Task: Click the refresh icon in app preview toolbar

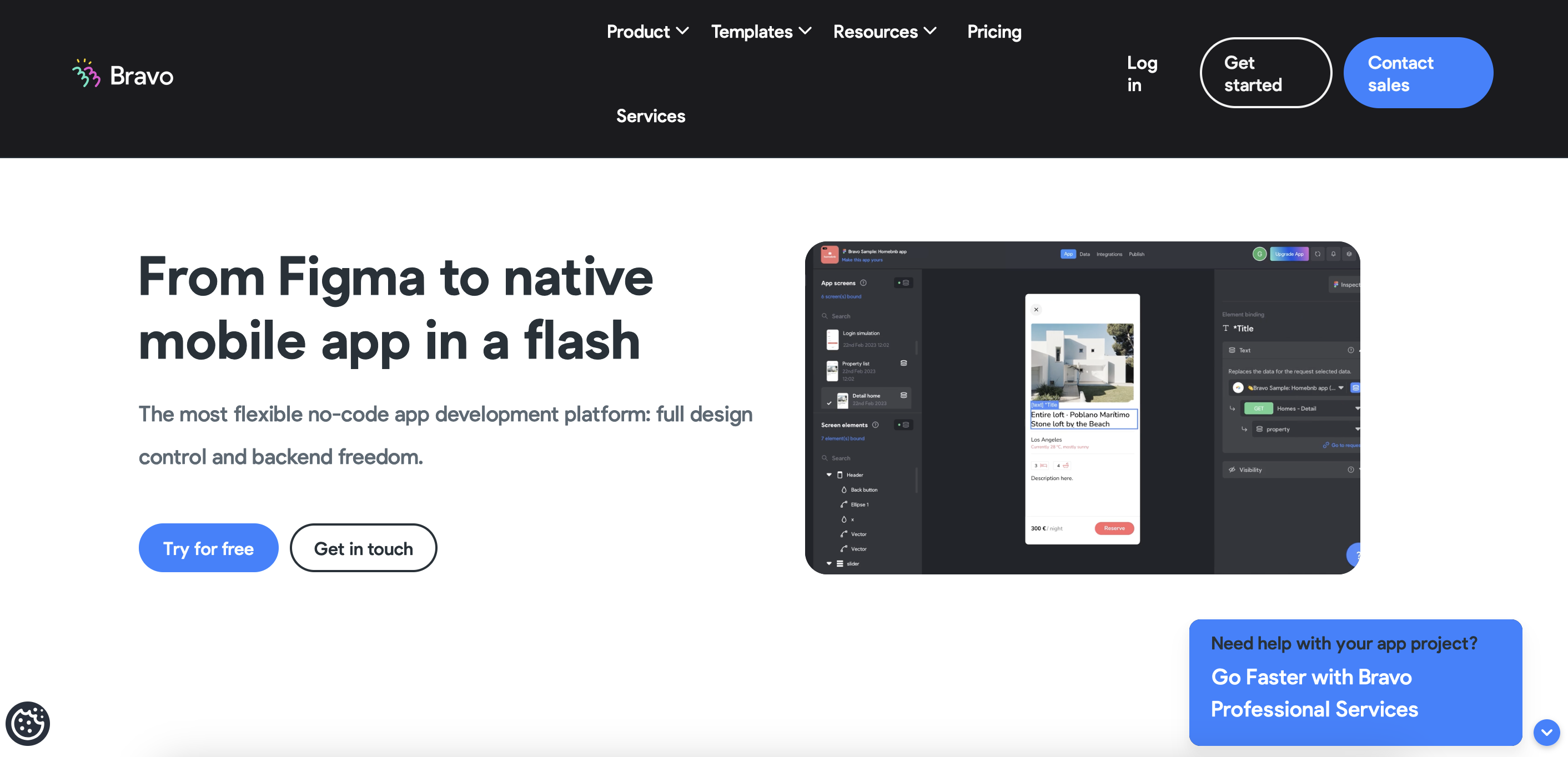Action: click(1318, 254)
